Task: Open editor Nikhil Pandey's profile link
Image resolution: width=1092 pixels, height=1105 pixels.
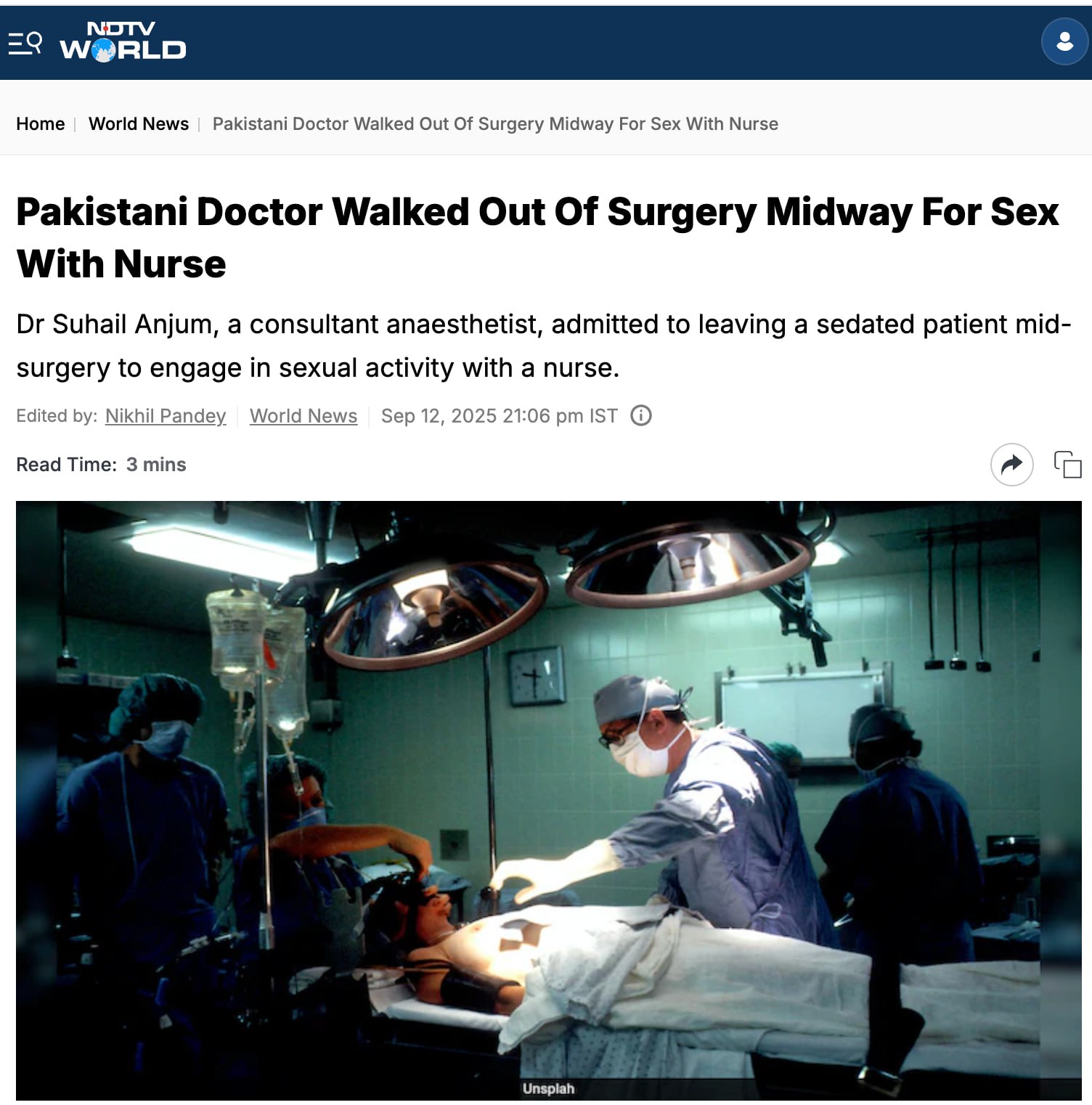Action: click(x=166, y=416)
